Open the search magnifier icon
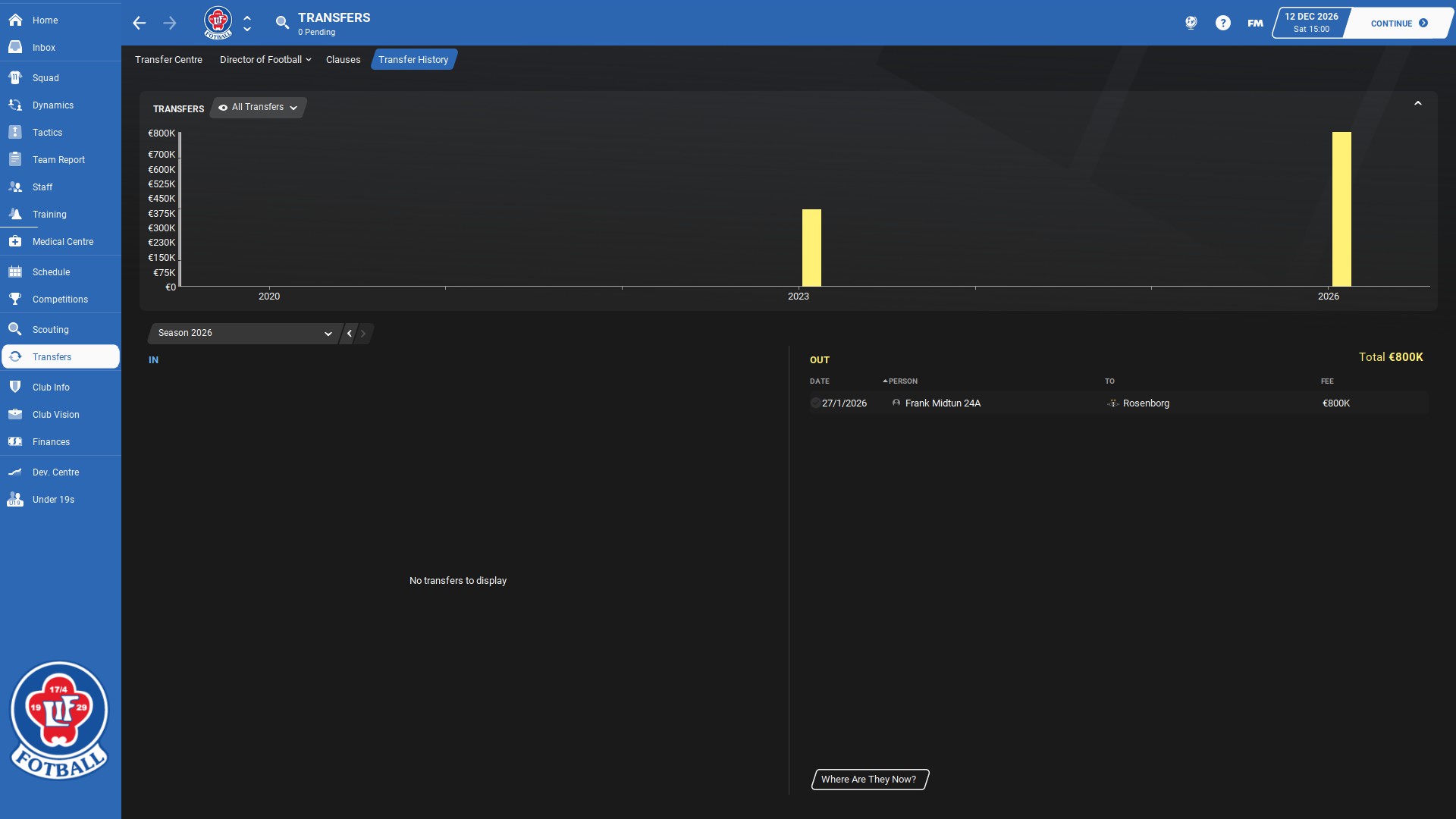The height and width of the screenshot is (819, 1456). pos(282,23)
